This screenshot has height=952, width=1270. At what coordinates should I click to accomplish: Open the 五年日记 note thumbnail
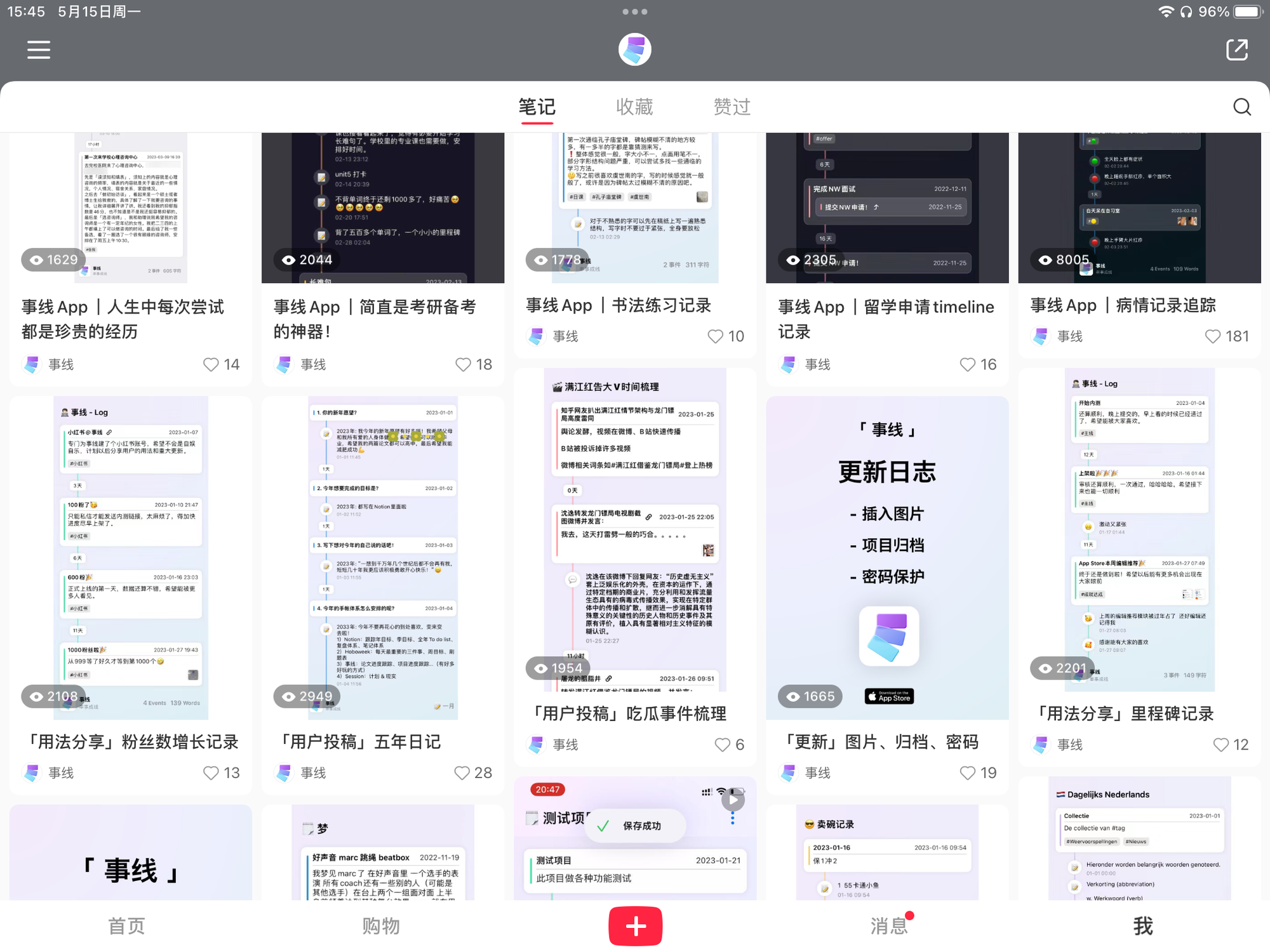pyautogui.click(x=383, y=558)
